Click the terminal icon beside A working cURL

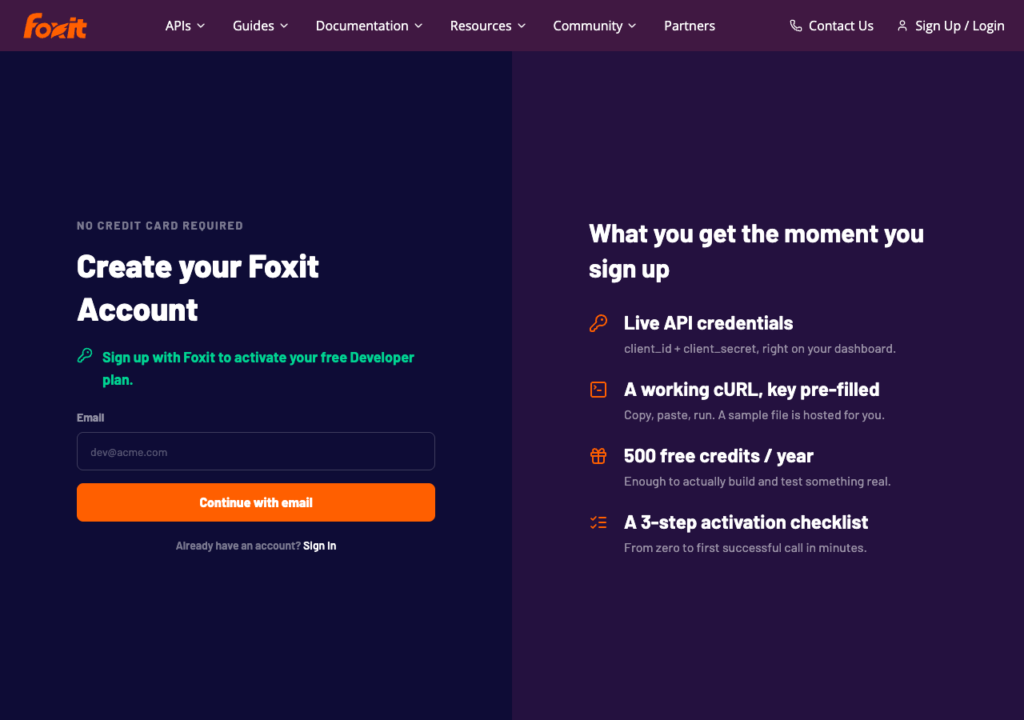tap(598, 389)
